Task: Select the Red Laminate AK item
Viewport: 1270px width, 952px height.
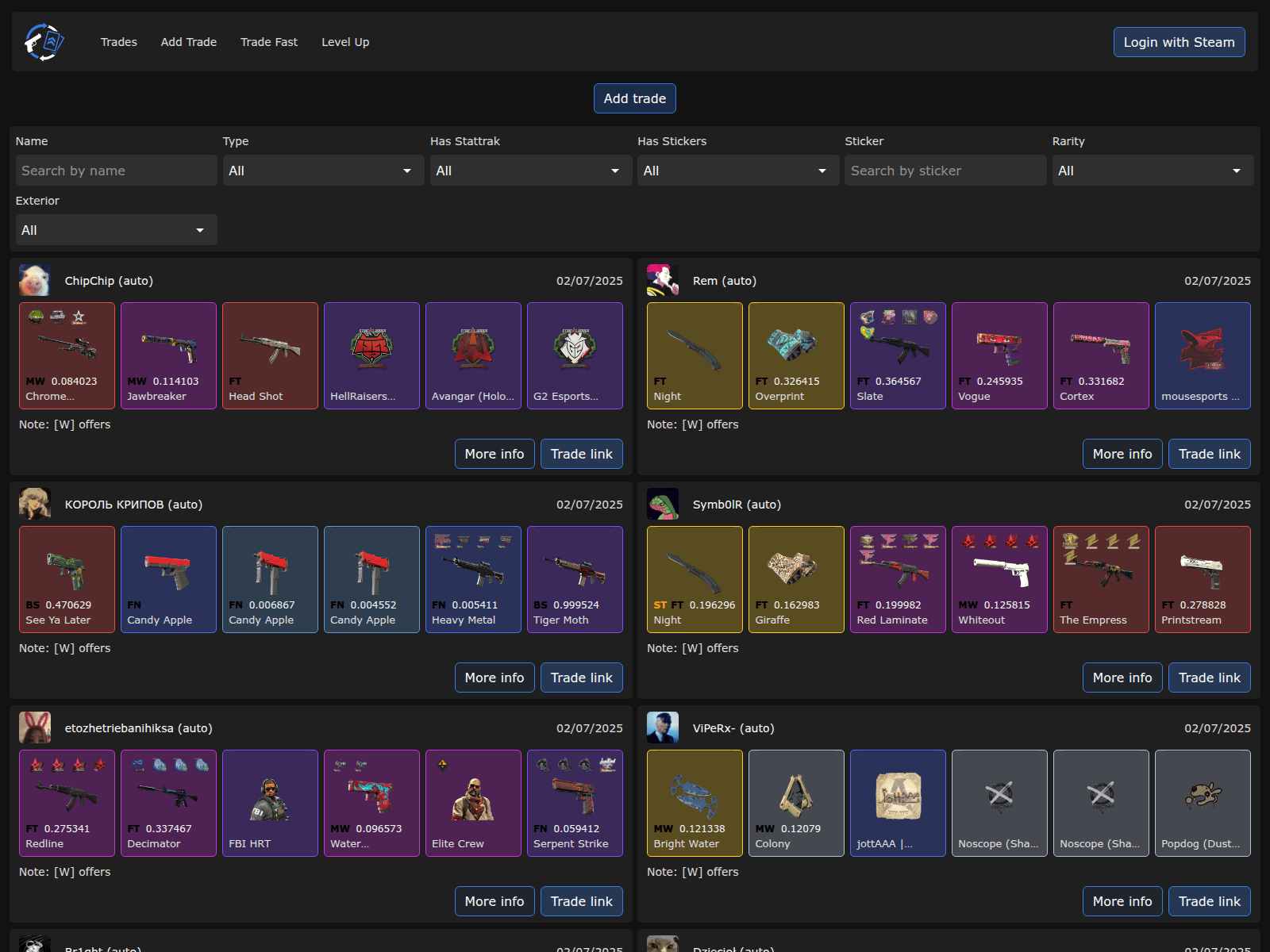Action: [898, 579]
